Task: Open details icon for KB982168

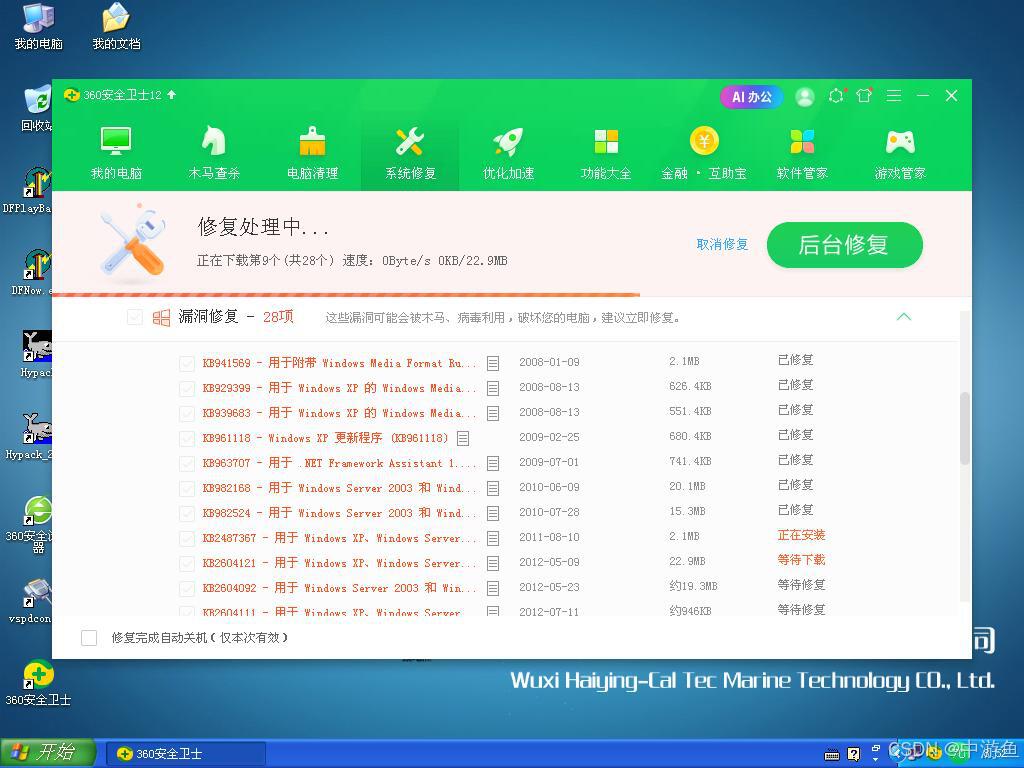Action: pyautogui.click(x=493, y=488)
